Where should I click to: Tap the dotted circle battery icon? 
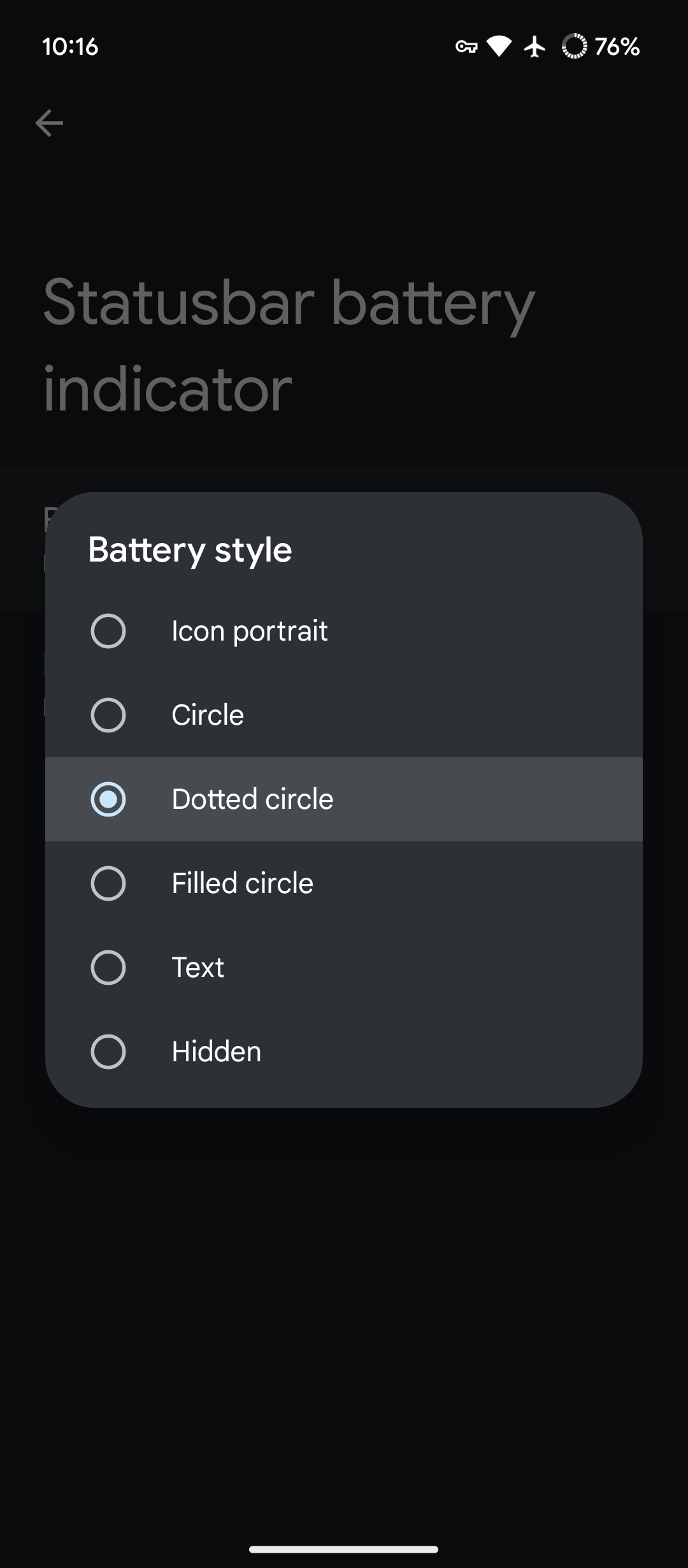click(574, 47)
